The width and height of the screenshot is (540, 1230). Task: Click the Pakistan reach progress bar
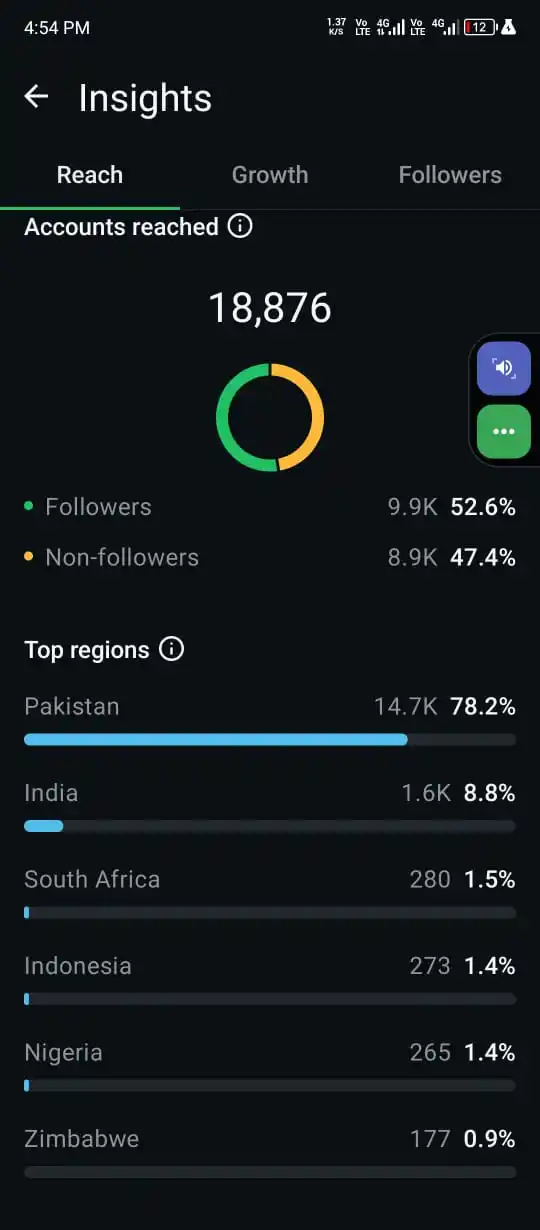tap(270, 739)
